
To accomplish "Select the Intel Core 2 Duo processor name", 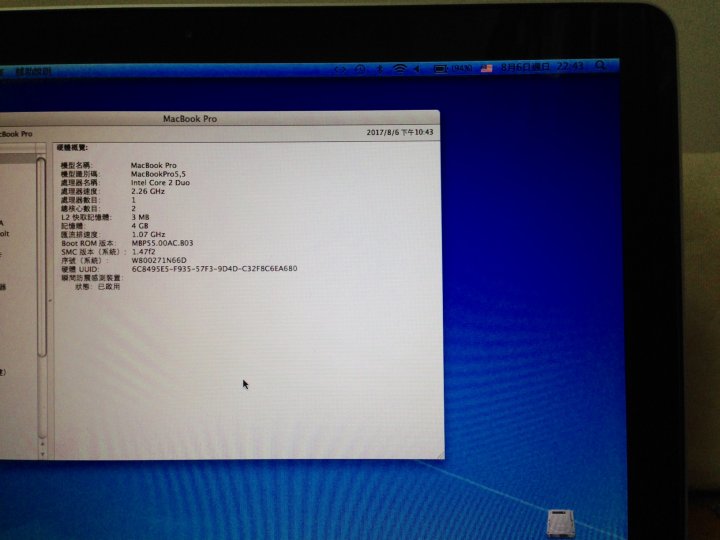I will click(160, 182).
